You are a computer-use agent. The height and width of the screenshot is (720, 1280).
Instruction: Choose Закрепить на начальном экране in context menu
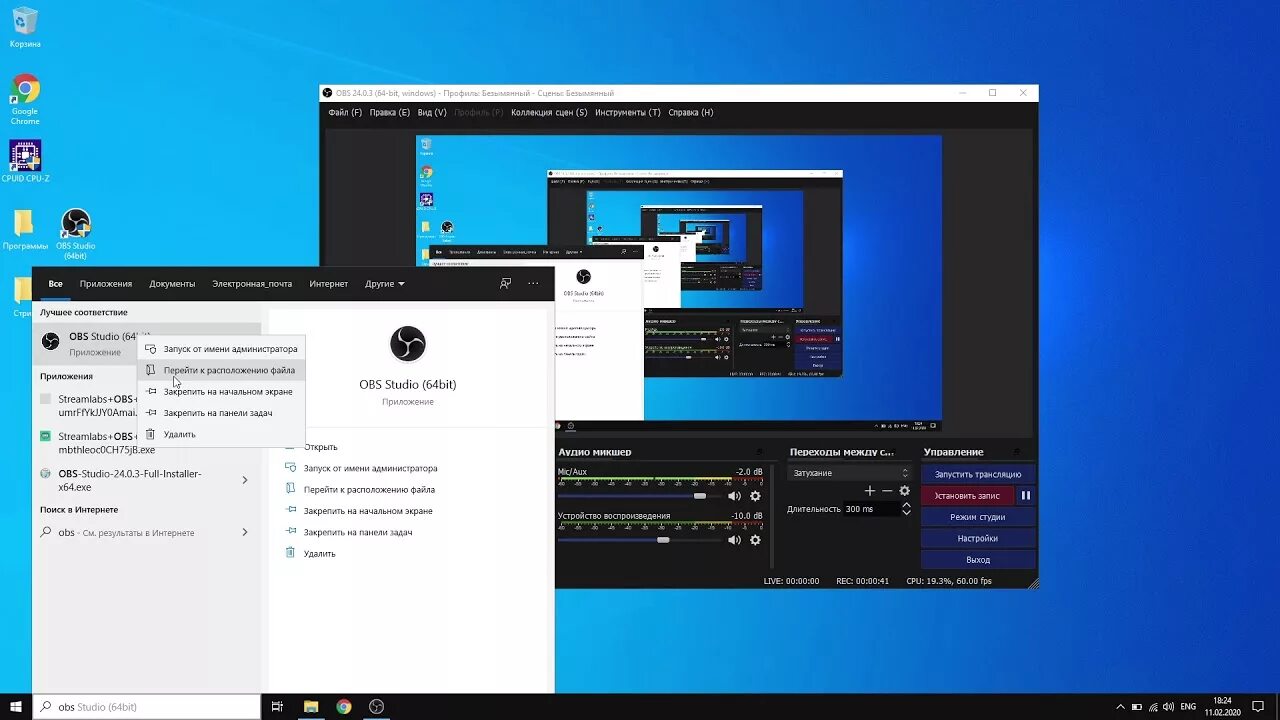click(221, 392)
